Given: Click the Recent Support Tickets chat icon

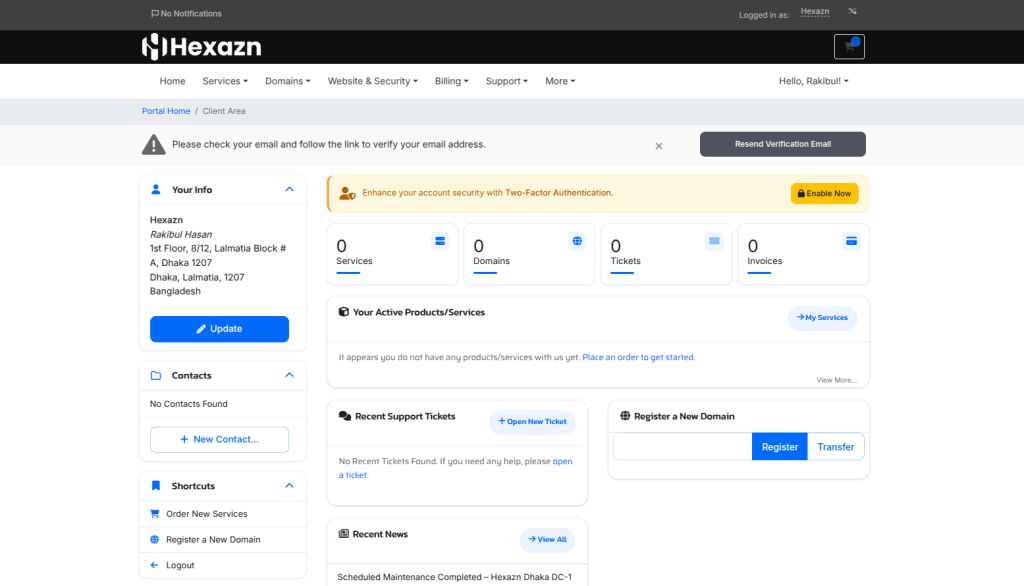Looking at the screenshot, I should [345, 416].
